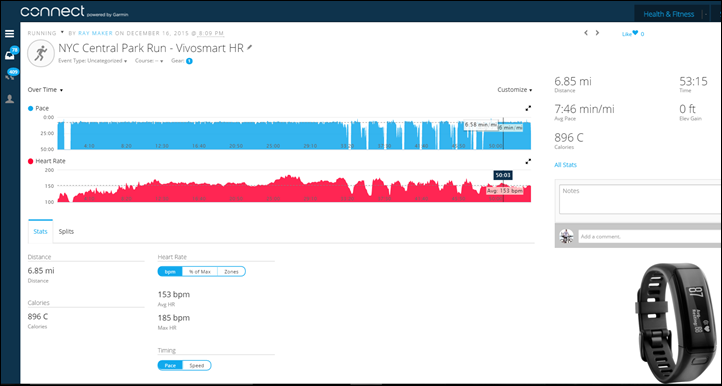Screen dimensions: 722x386
Task: Open the Health & Fitness header tab
Action: [669, 14]
